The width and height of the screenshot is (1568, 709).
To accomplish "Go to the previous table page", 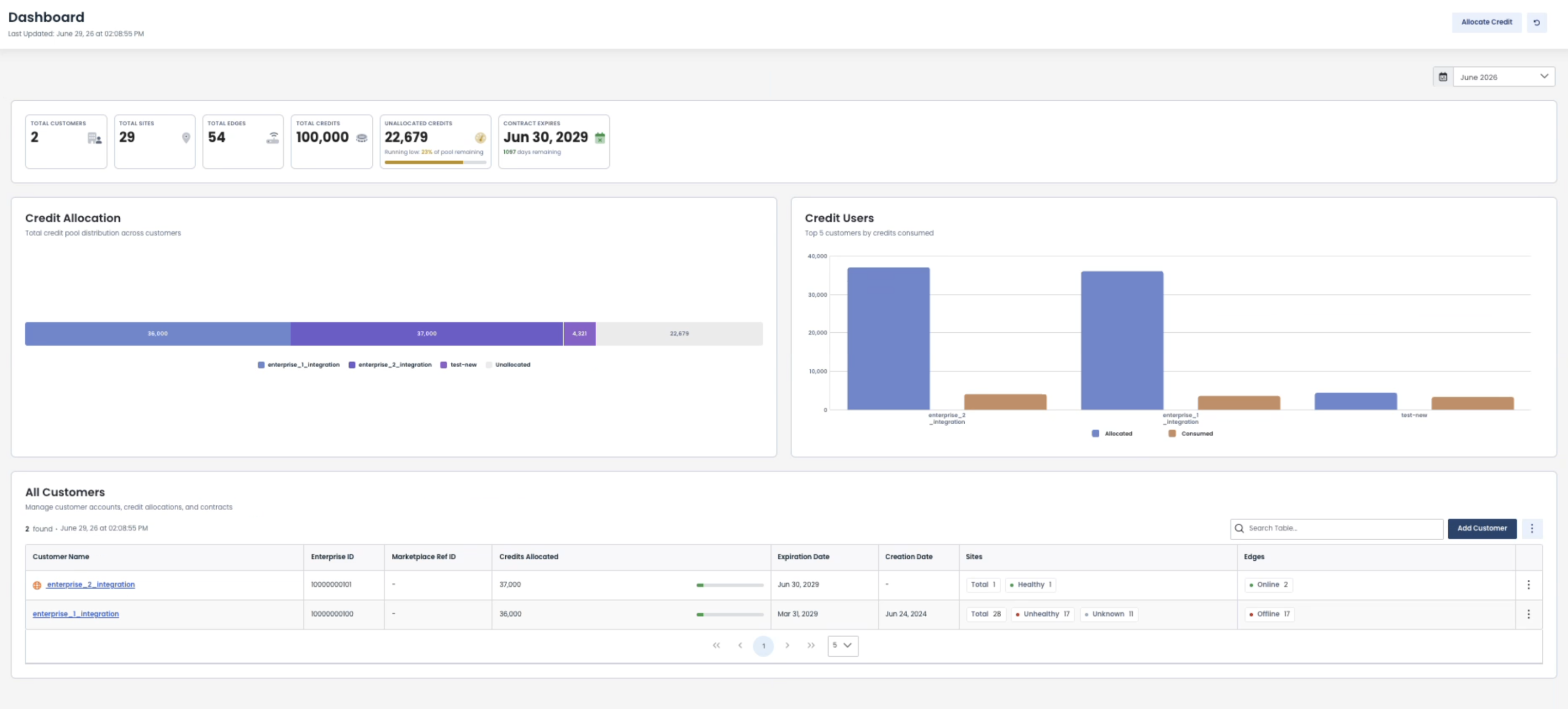I will click(740, 646).
